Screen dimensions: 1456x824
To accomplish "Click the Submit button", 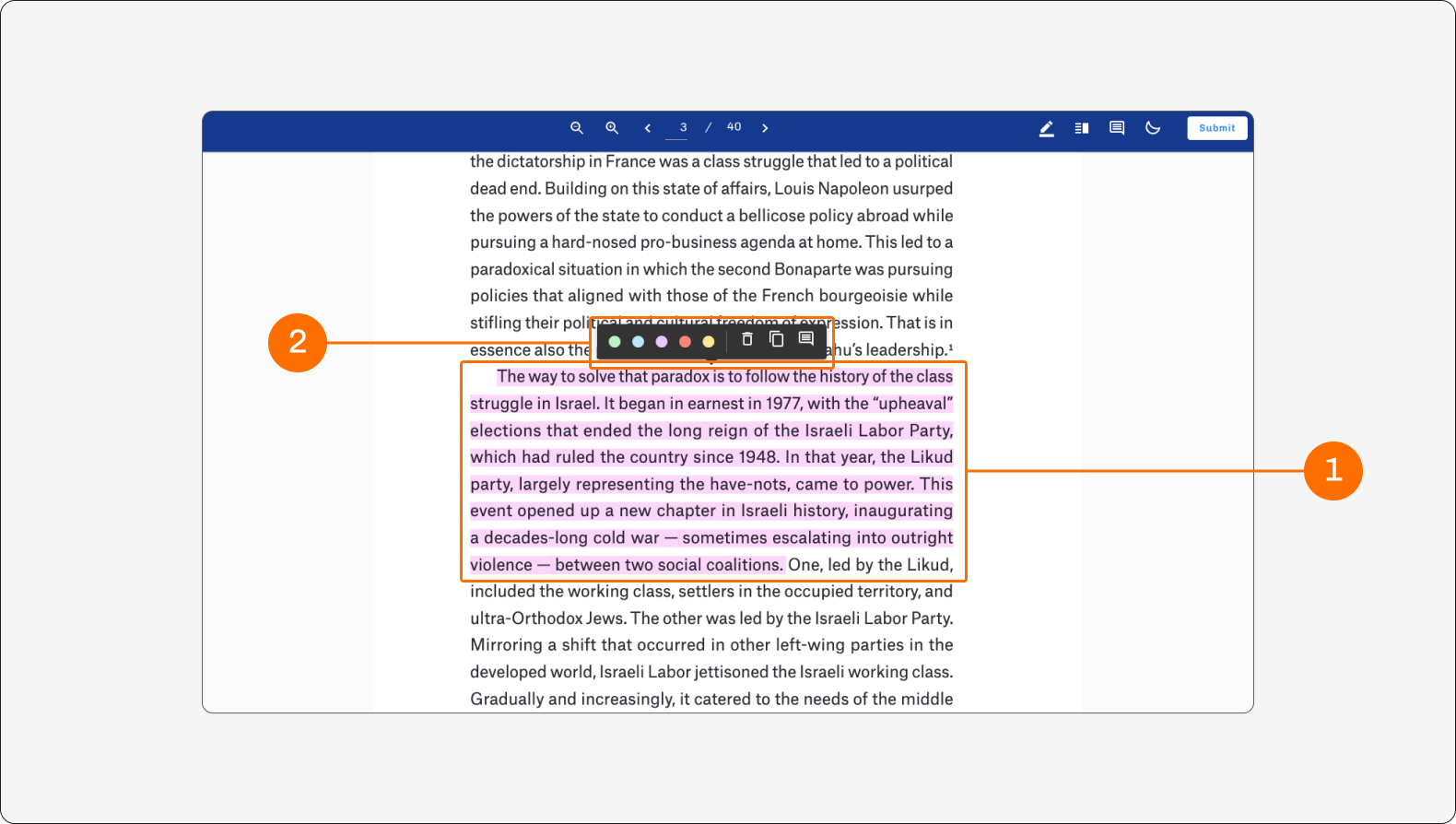I will click(x=1217, y=128).
